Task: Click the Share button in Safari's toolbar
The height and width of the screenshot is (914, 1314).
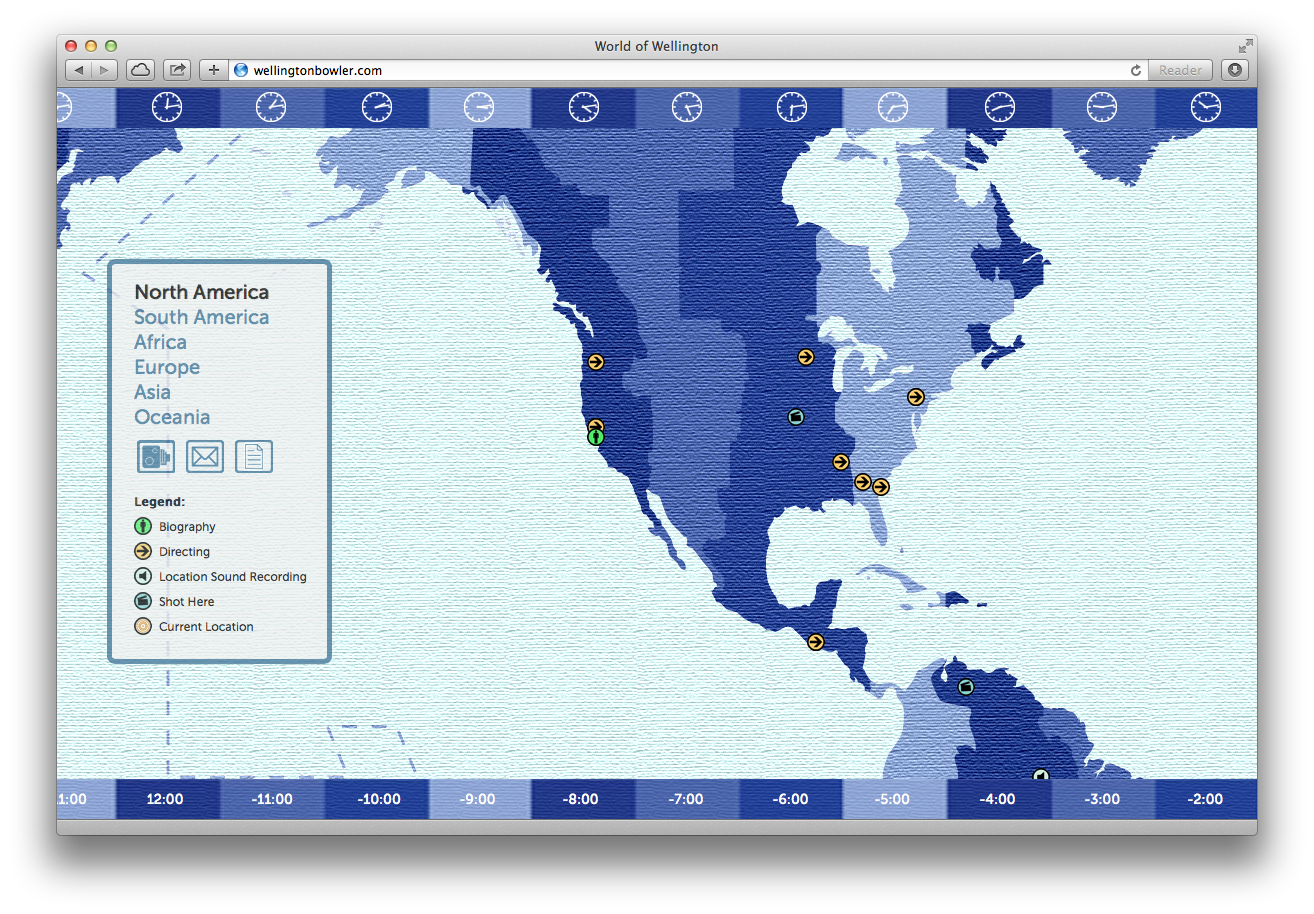Action: pos(177,70)
